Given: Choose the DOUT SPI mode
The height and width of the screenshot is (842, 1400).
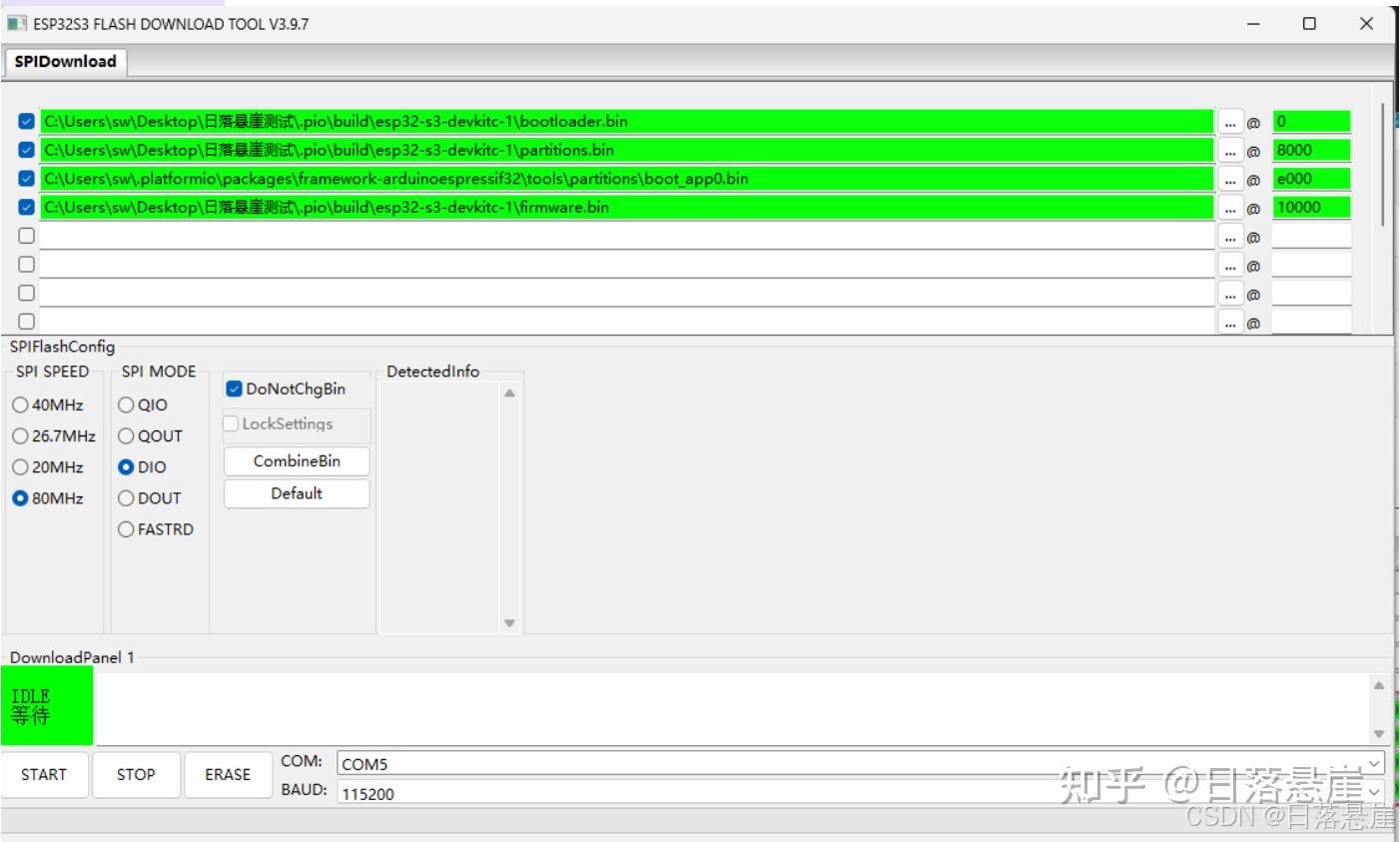Looking at the screenshot, I should click(126, 497).
